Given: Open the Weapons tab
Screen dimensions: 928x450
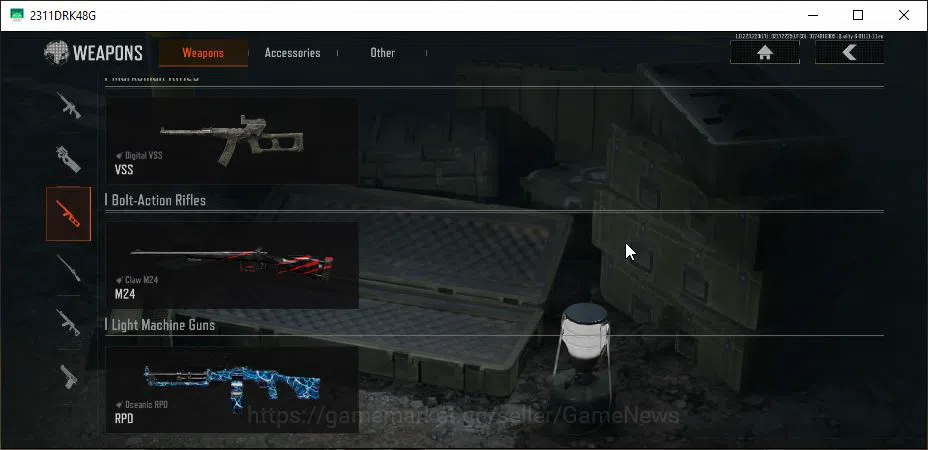Looking at the screenshot, I should [203, 53].
